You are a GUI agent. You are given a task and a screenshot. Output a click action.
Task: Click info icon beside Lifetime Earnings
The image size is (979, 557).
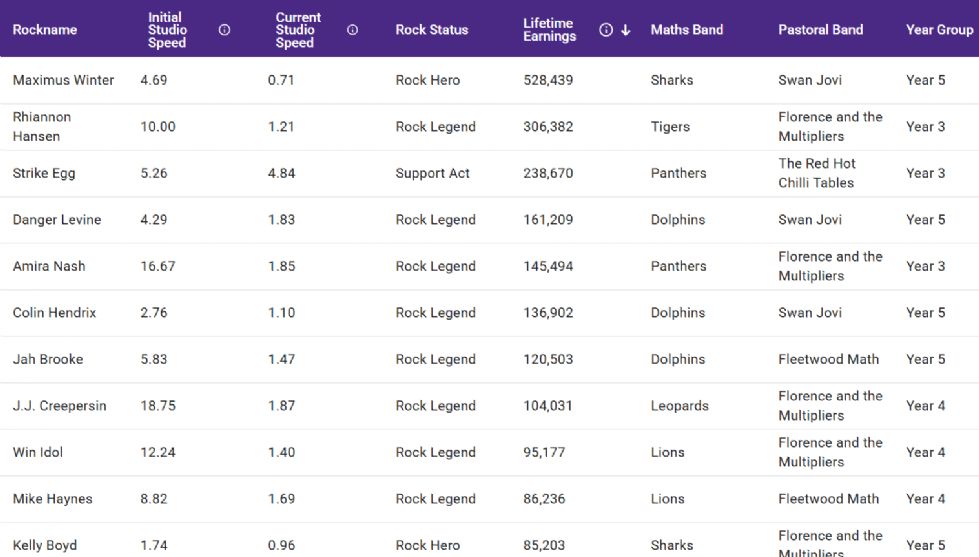point(605,30)
